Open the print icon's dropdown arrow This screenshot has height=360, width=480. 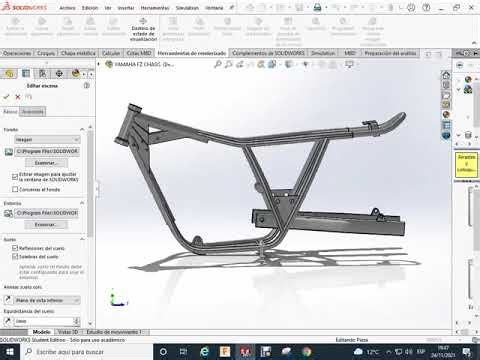click(326, 7)
